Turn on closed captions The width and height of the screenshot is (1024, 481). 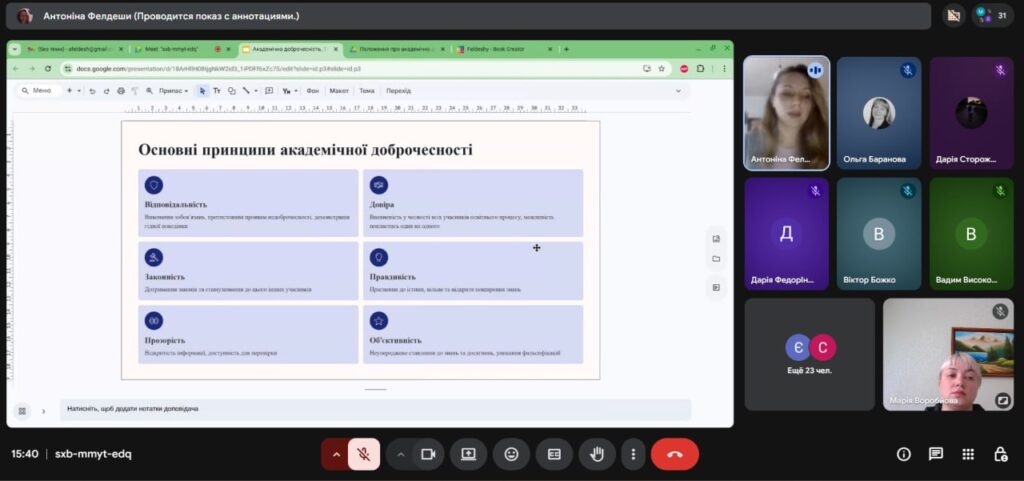554,454
